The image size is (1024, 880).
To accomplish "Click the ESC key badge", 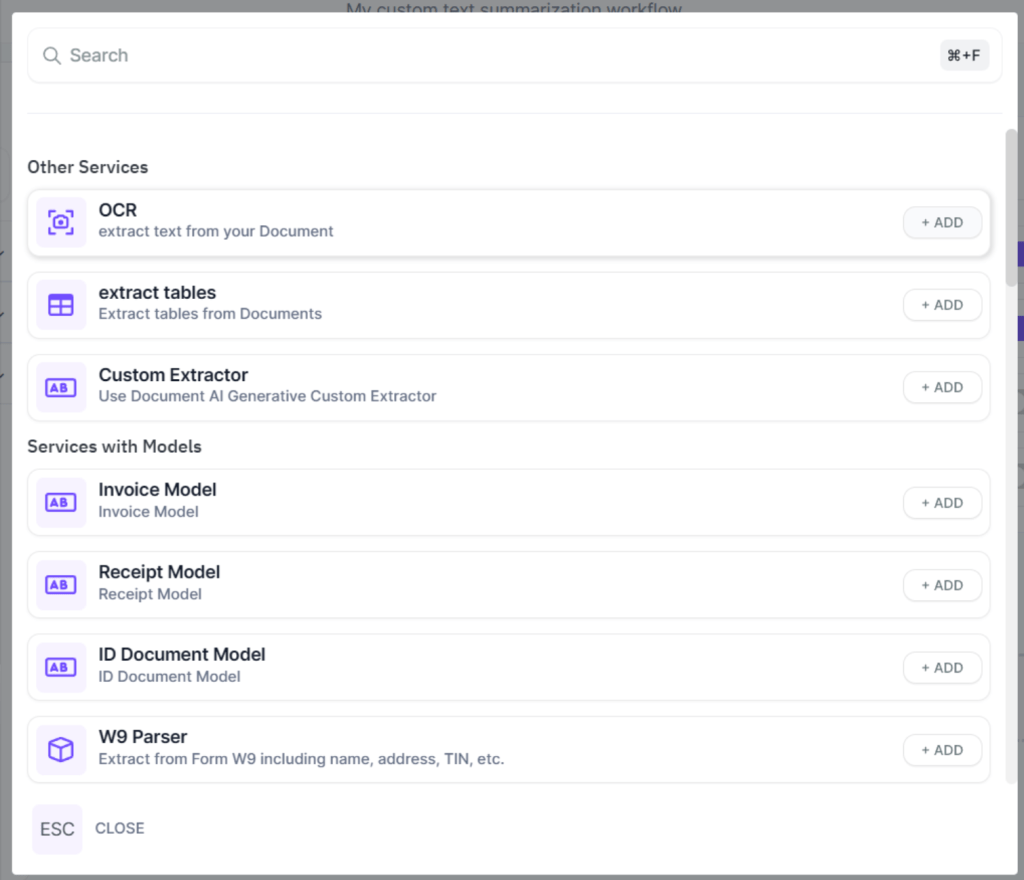I will pos(57,828).
